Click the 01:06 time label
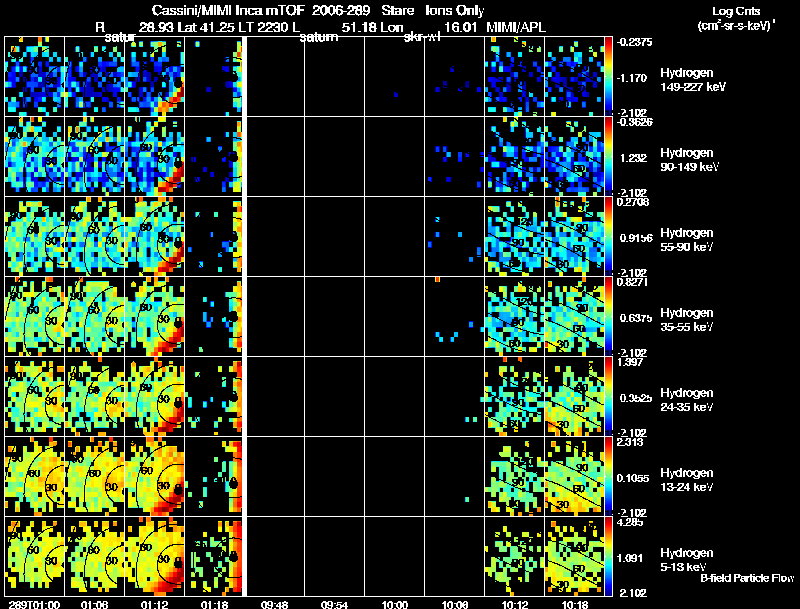 point(94,604)
